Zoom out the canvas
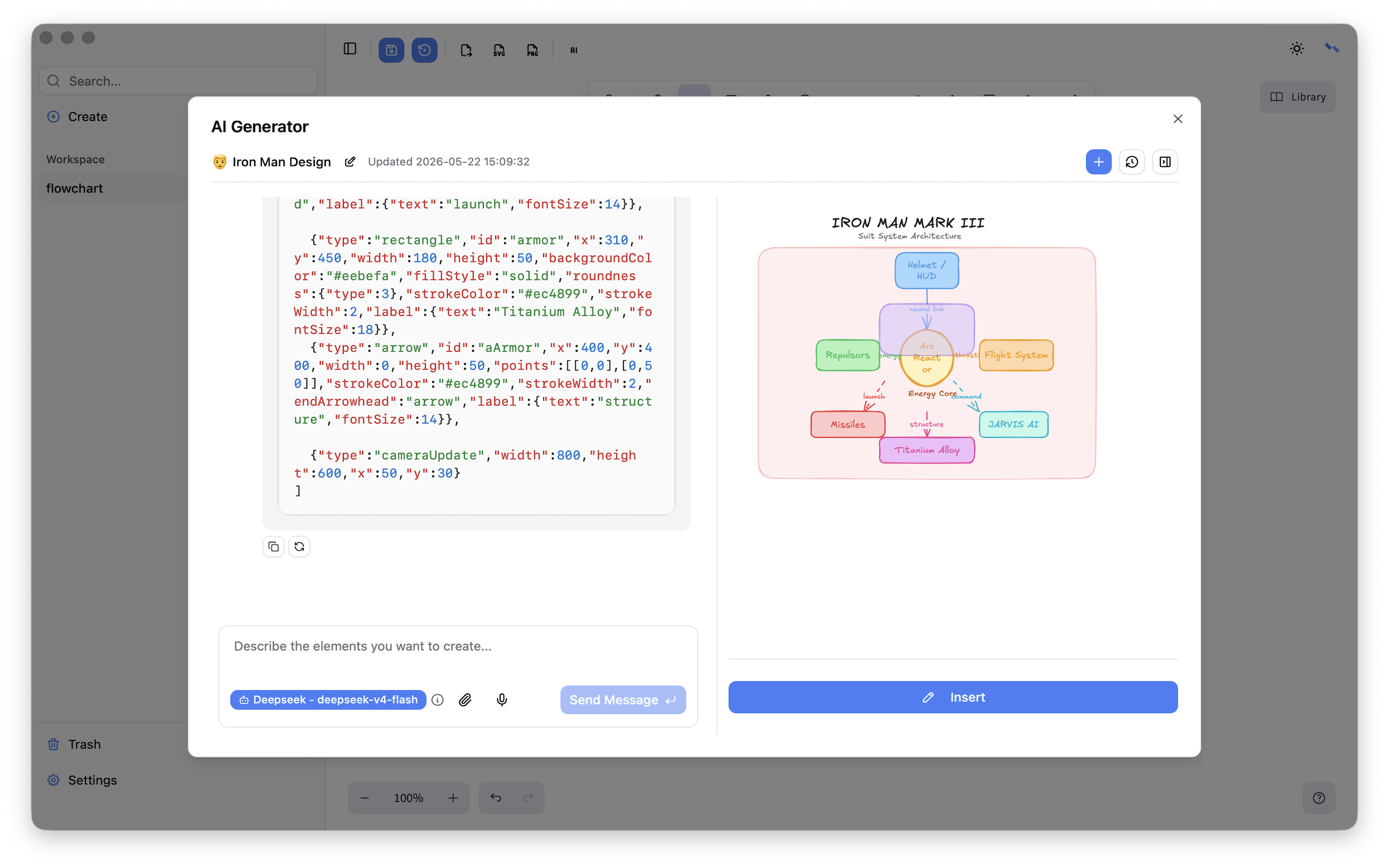 [365, 798]
